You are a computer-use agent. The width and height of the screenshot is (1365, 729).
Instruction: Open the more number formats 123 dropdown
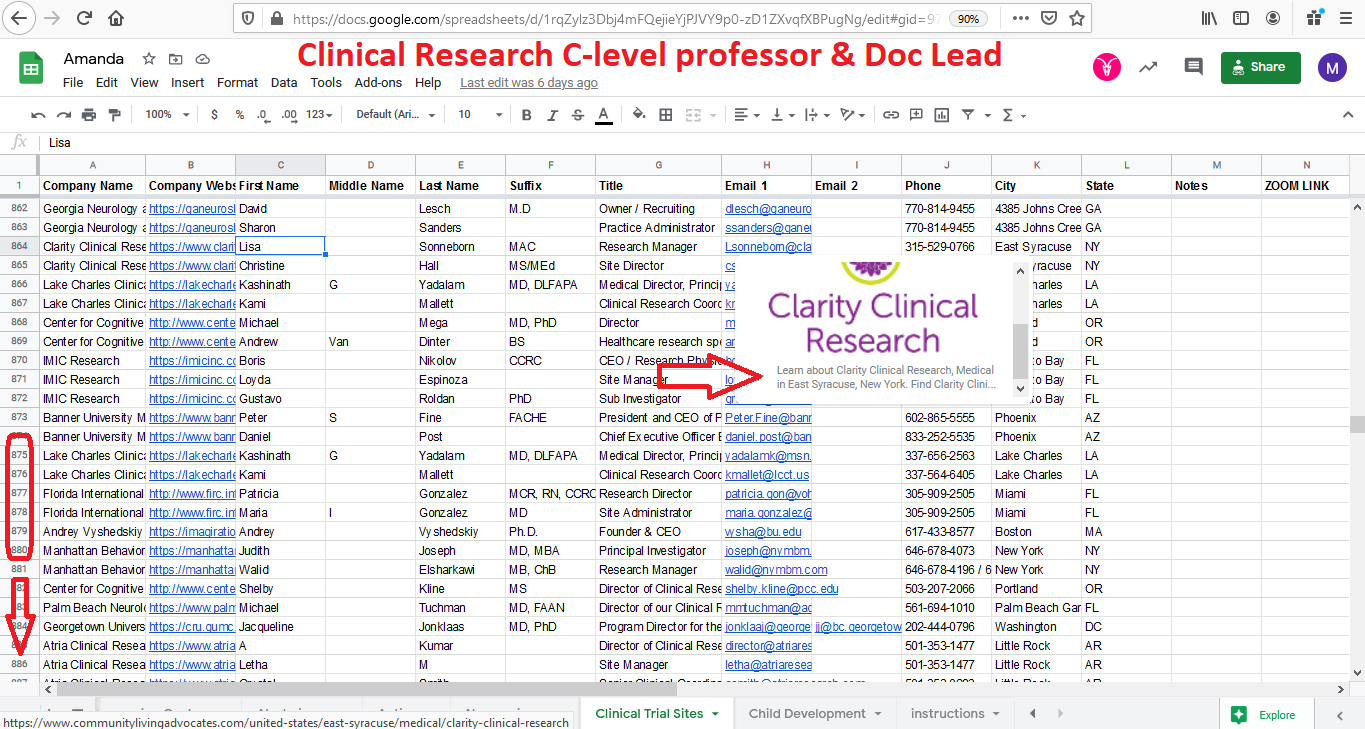pyautogui.click(x=319, y=115)
